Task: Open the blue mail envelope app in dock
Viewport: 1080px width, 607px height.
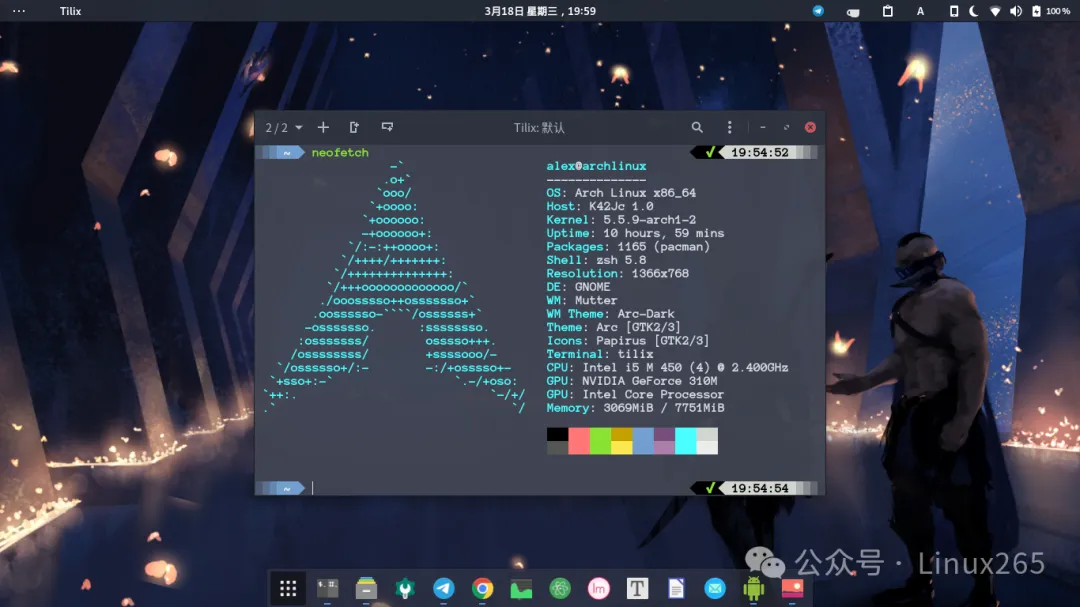Action: pos(715,588)
